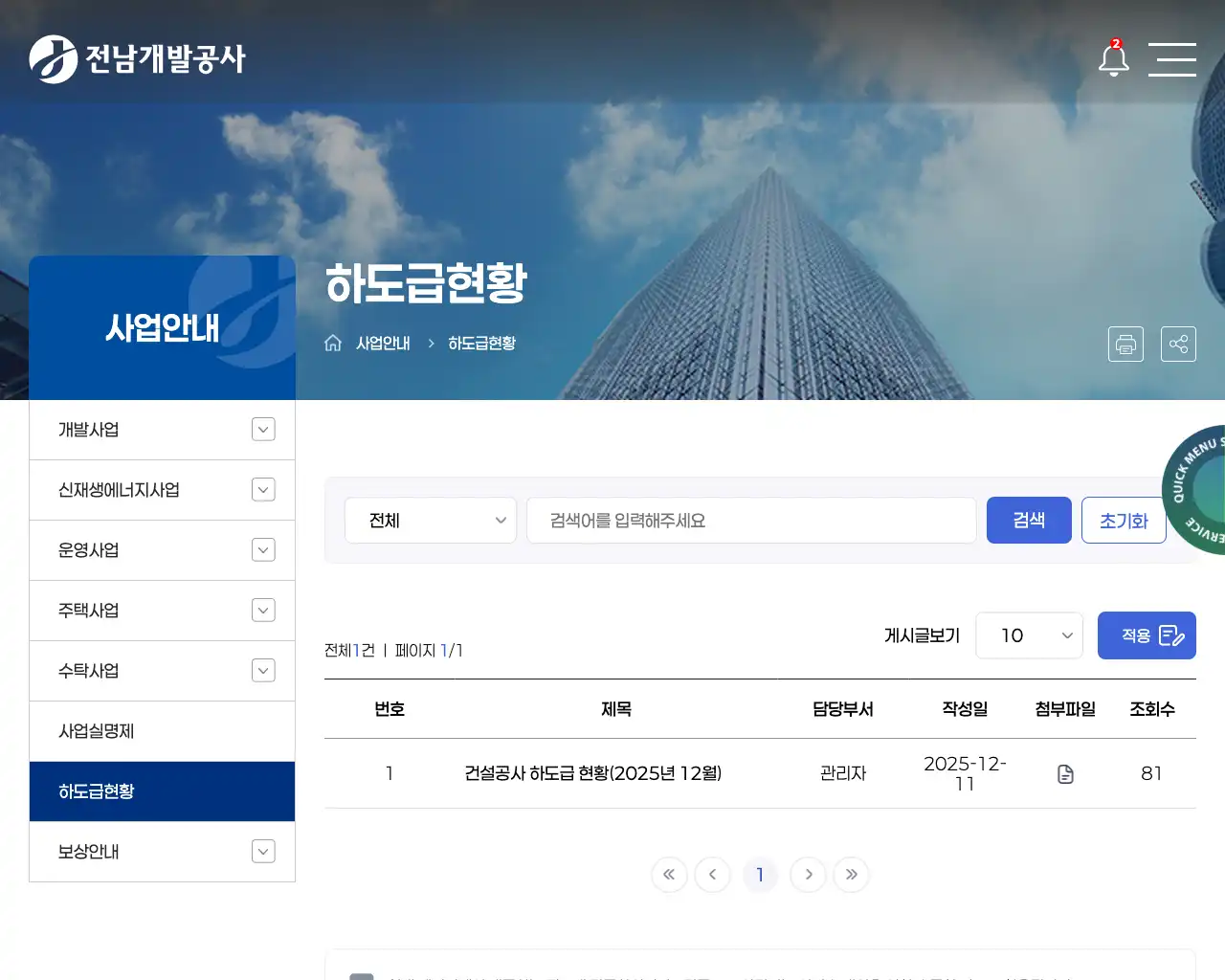Viewport: 1225px width, 980px height.
Task: Select 사업실명제 in the sidebar
Action: point(162,731)
